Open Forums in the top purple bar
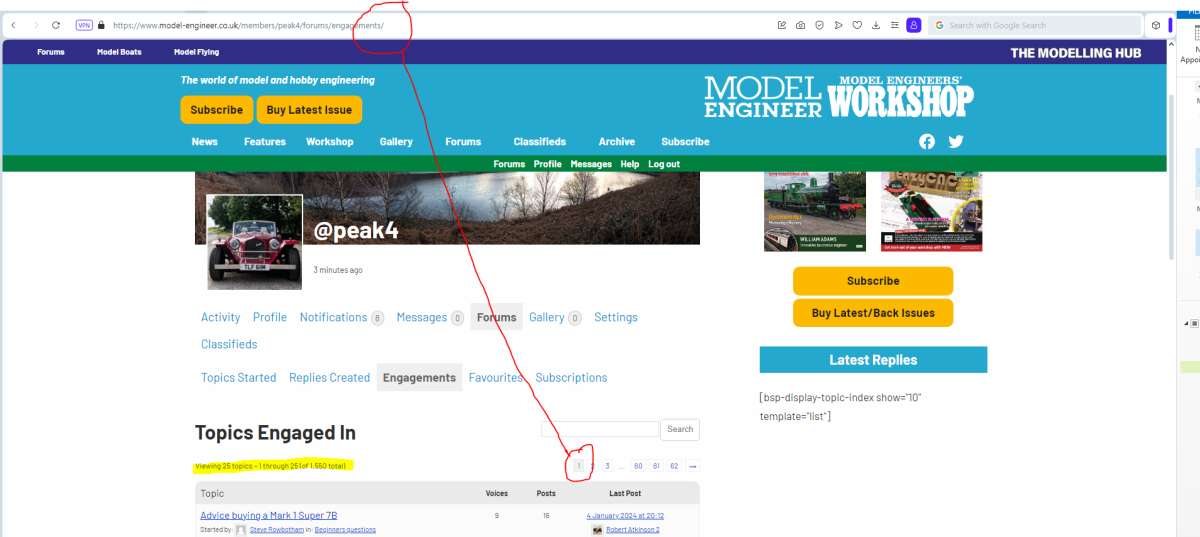Viewport: 1200px width, 537px height. [x=51, y=52]
